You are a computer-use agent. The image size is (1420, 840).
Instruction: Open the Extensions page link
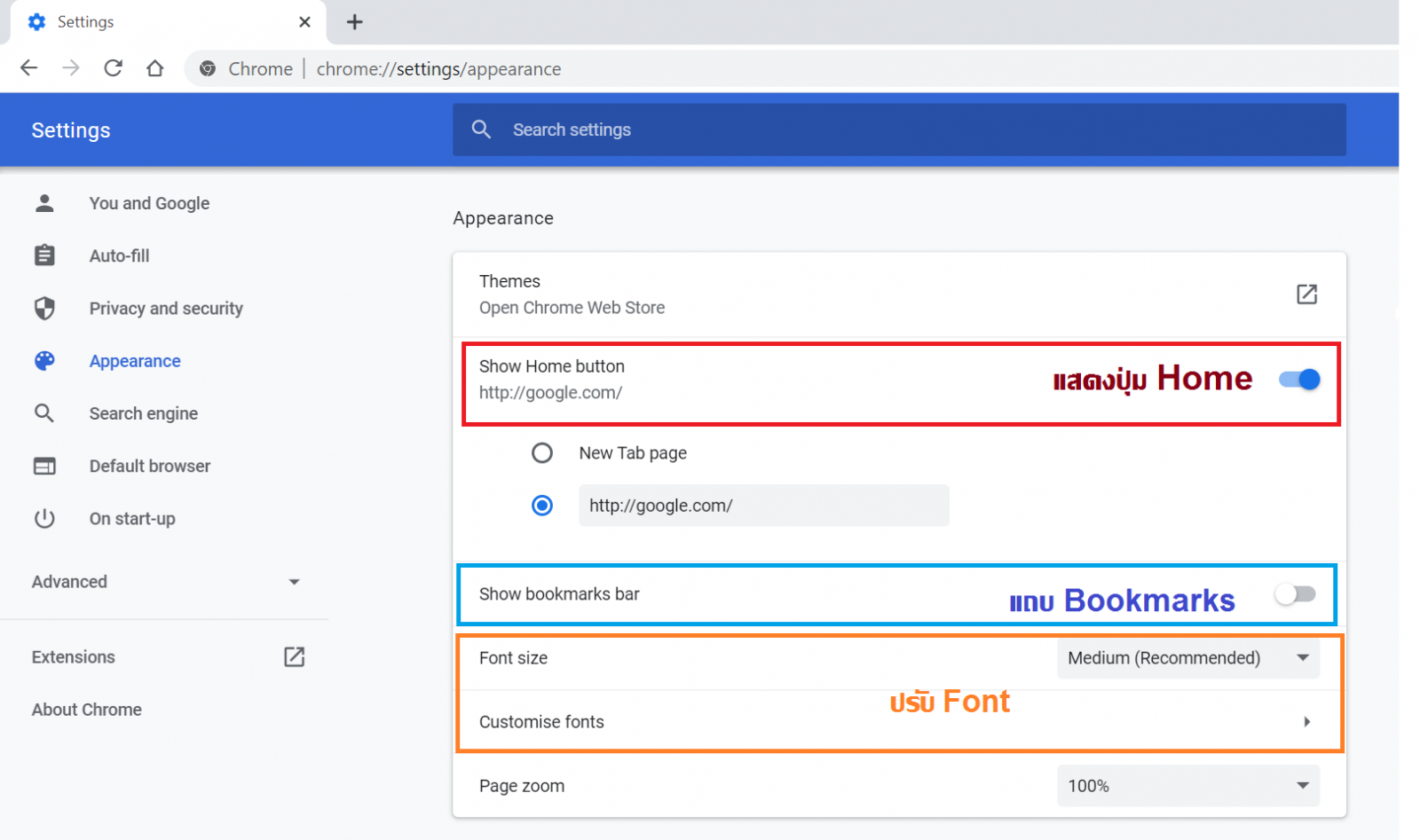73,657
